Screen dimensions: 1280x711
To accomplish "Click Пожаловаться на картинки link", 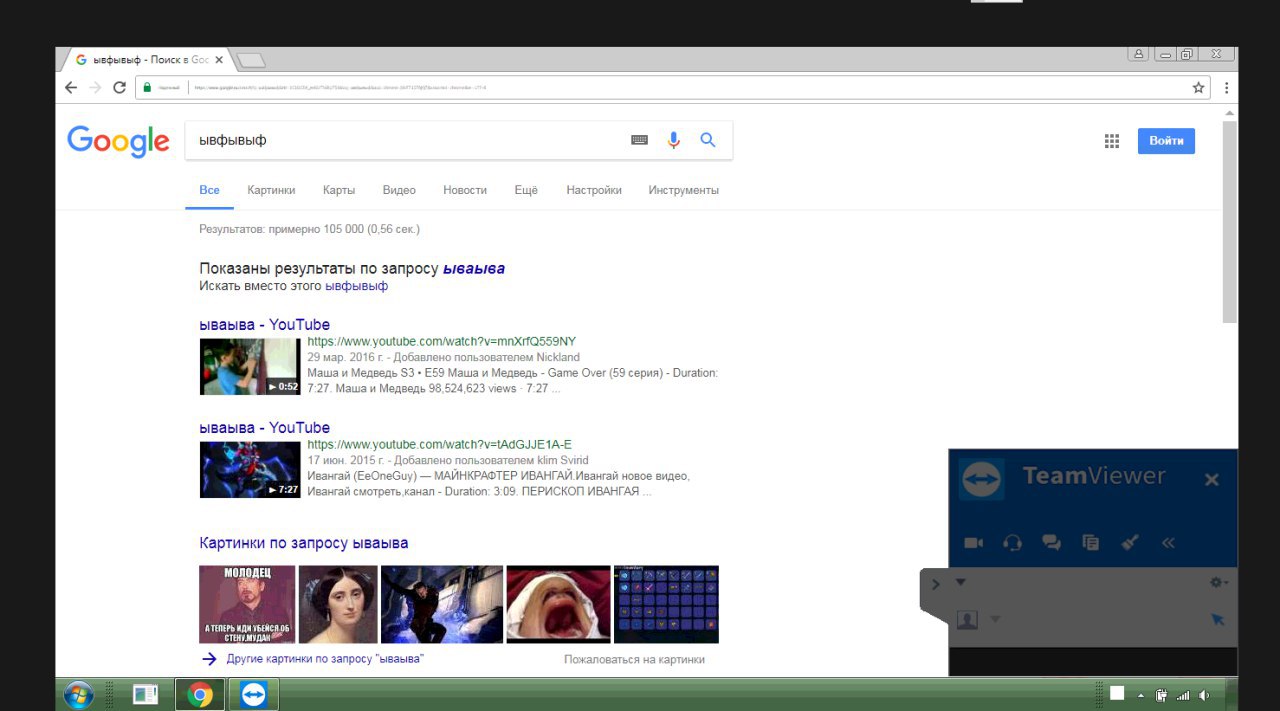I will pyautogui.click(x=634, y=660).
